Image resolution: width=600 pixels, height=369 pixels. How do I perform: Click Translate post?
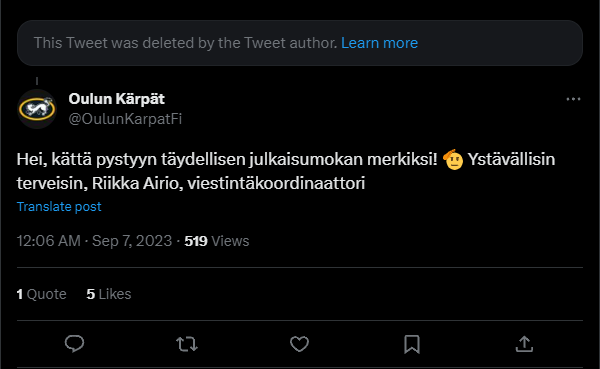[x=59, y=207]
